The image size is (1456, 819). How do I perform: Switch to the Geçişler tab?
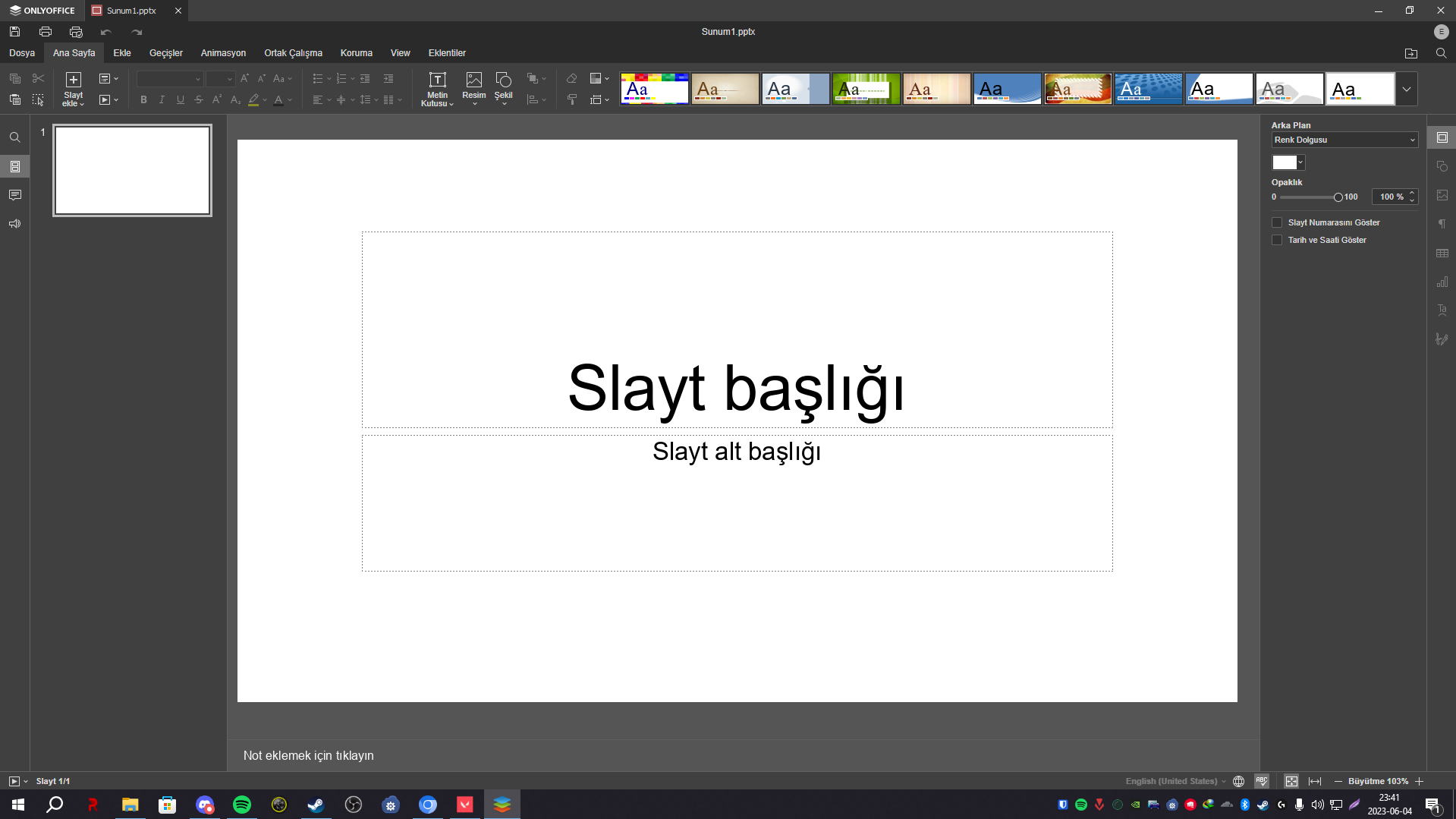(166, 53)
